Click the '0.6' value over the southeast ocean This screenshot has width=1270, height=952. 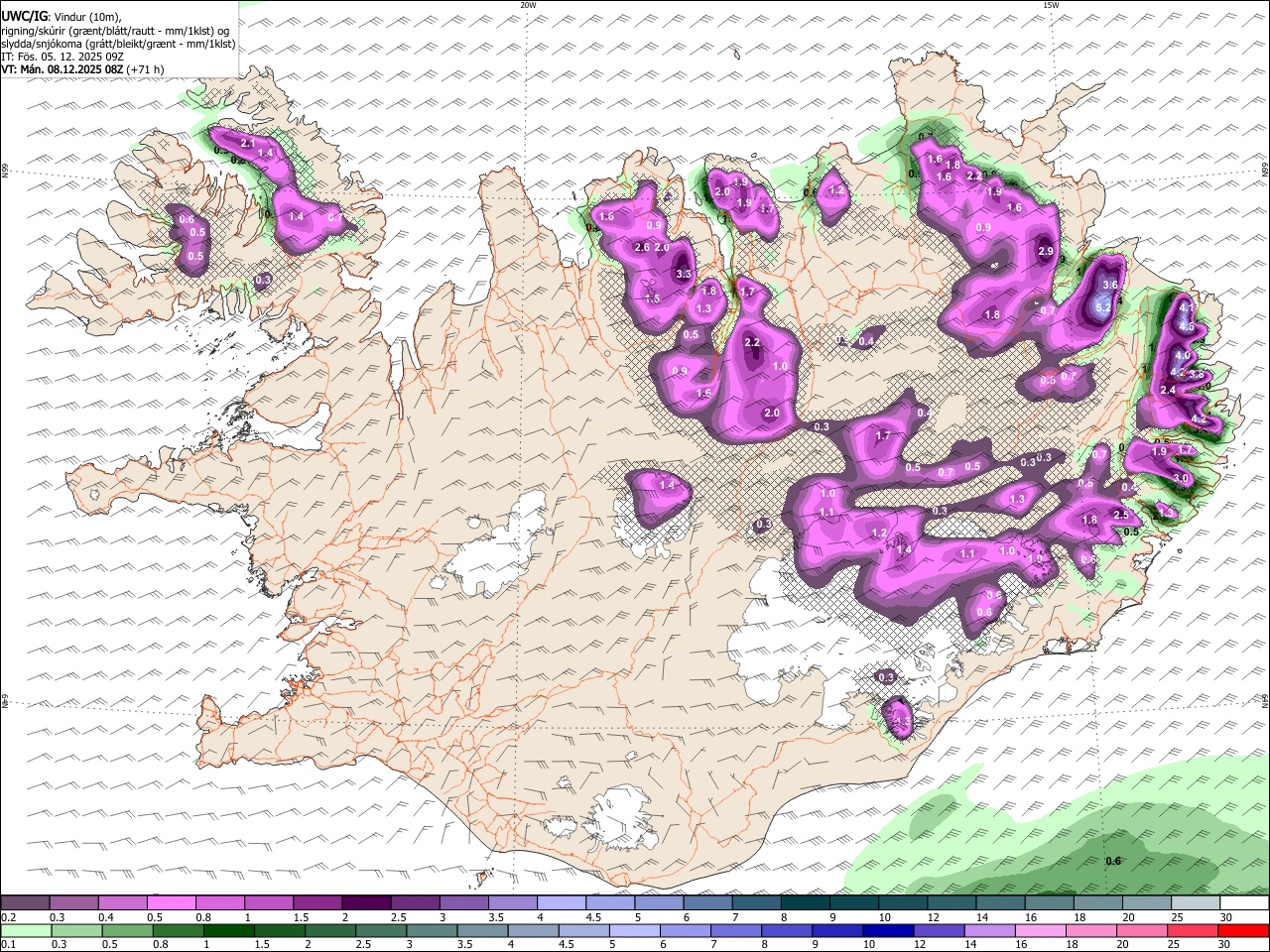(x=1113, y=861)
